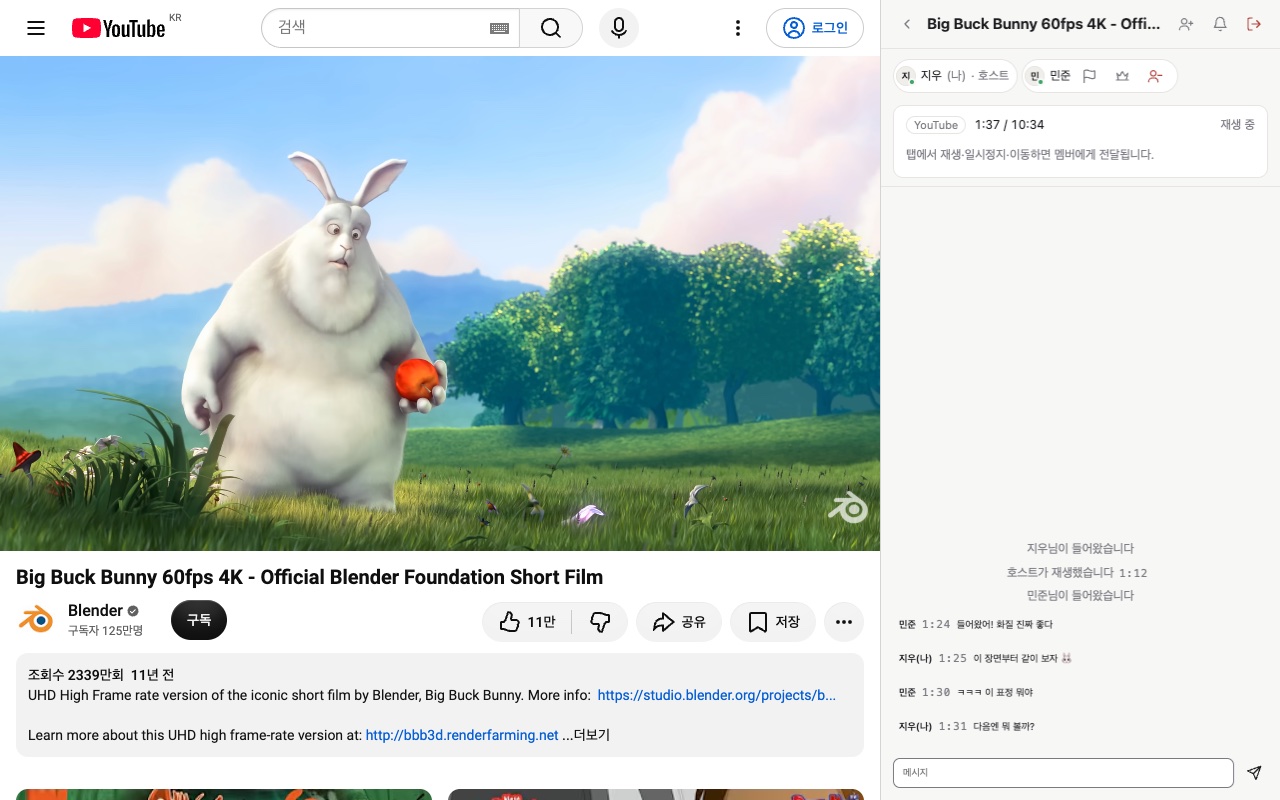Click the sync hint text in status card
The width and height of the screenshot is (1280, 800).
1030,155
